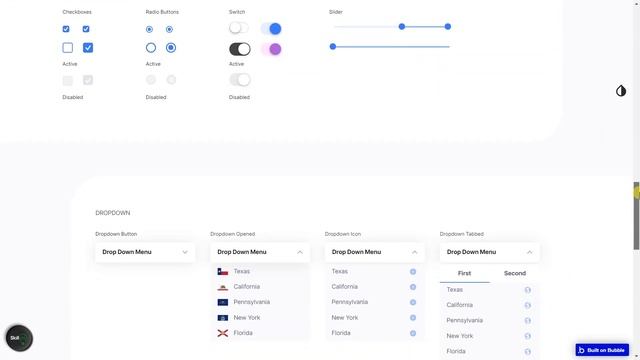This screenshot has height=360, width=640.
Task: Click the Pennsylvania flag icon
Action: [222, 302]
